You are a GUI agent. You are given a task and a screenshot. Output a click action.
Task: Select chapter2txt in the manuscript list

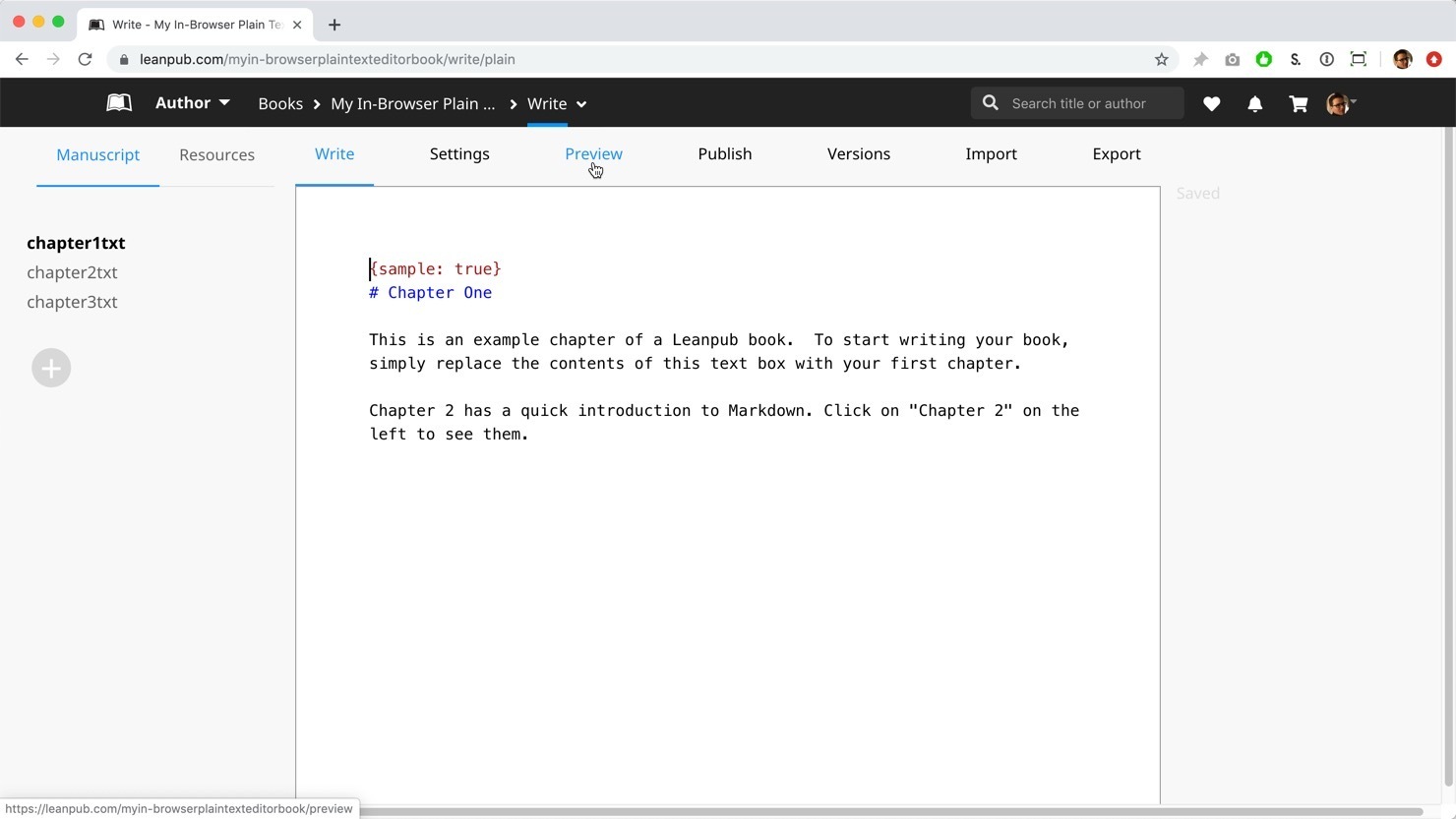click(72, 272)
